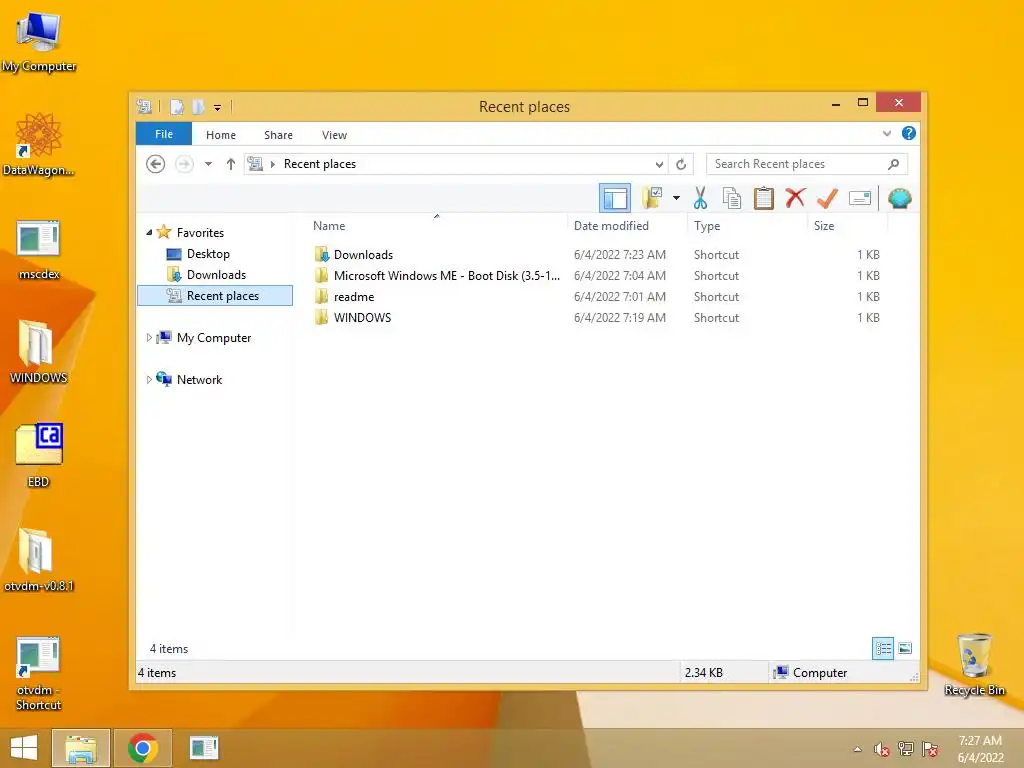The width and height of the screenshot is (1024, 768).
Task: Open the folder options toolbar icon
Action: tap(652, 198)
